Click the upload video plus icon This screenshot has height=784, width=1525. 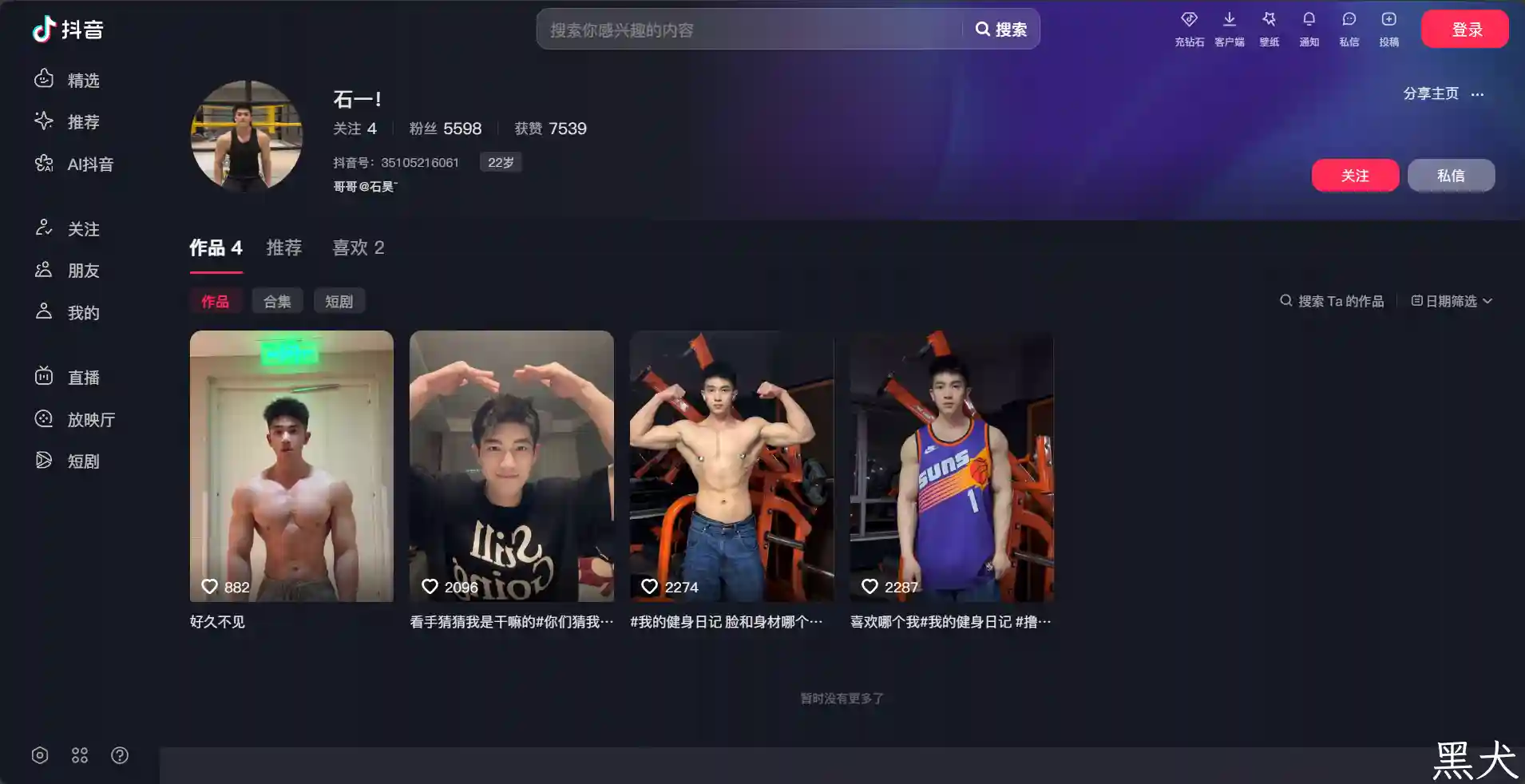[x=1388, y=21]
